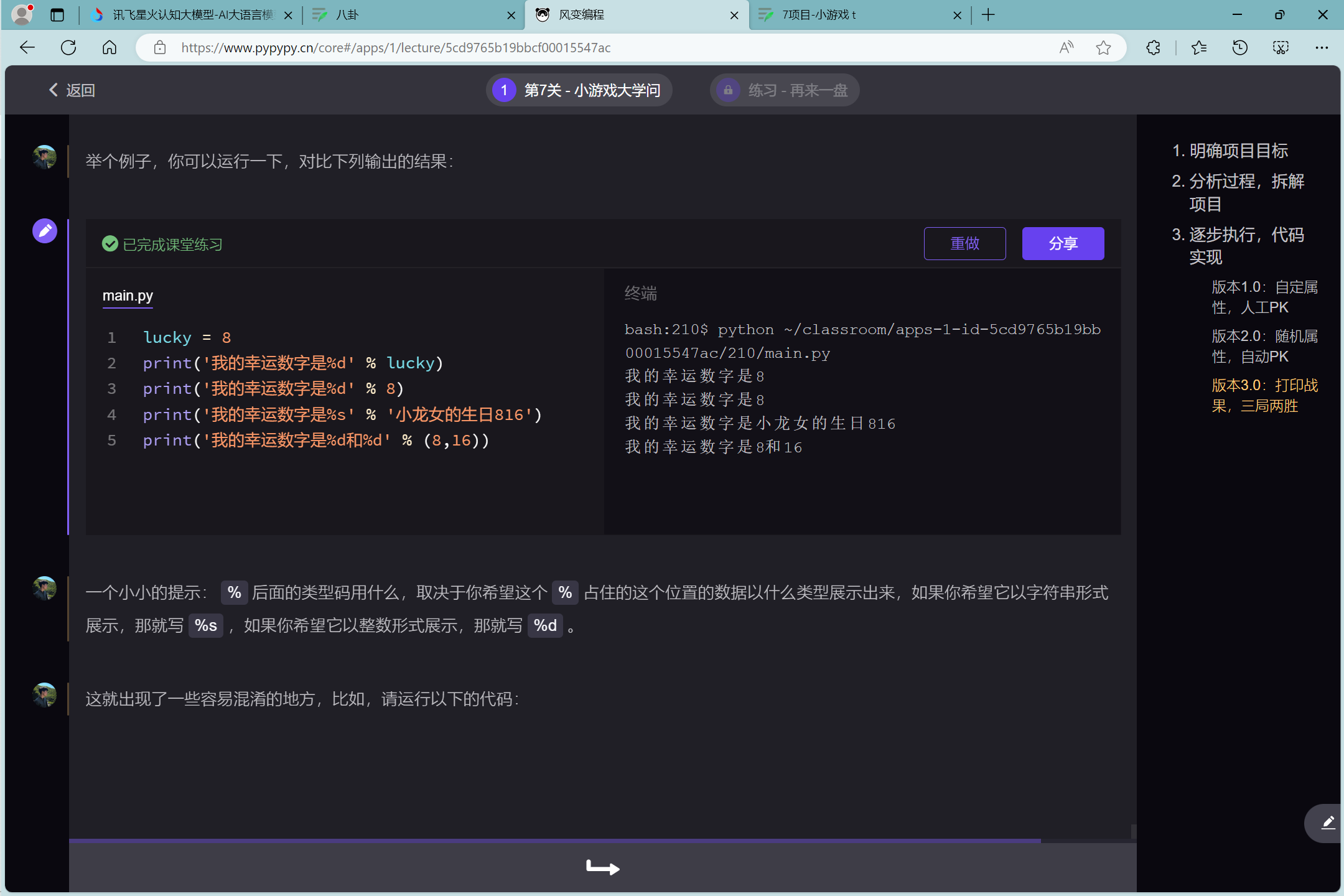
Task: Select locked 练习 - 再来一盘 step
Action: coord(785,90)
